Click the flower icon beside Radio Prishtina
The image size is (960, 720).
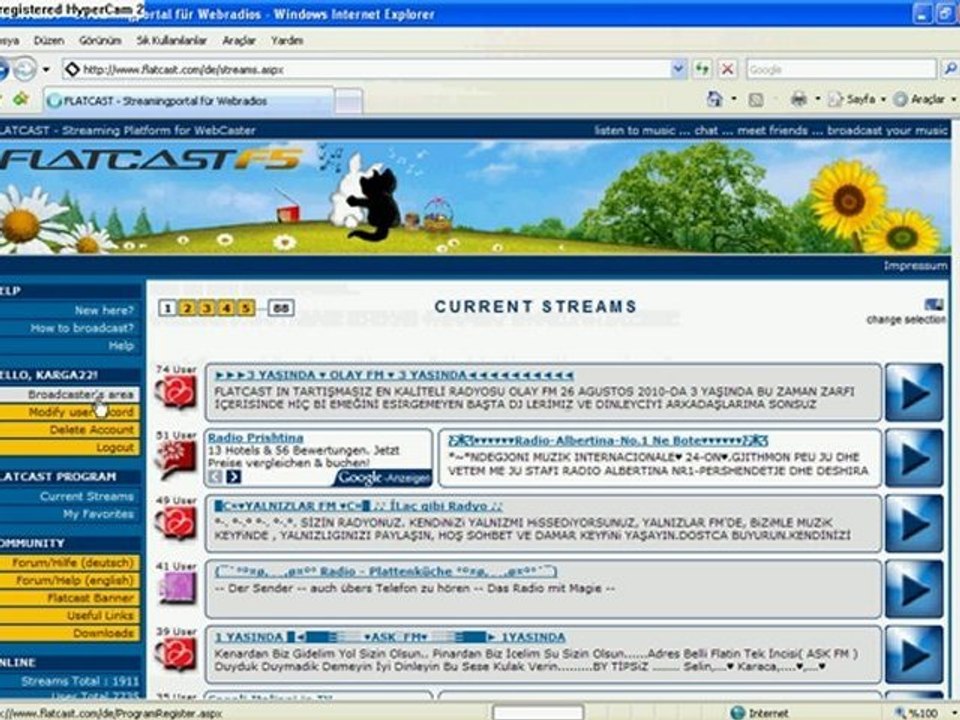tap(176, 459)
